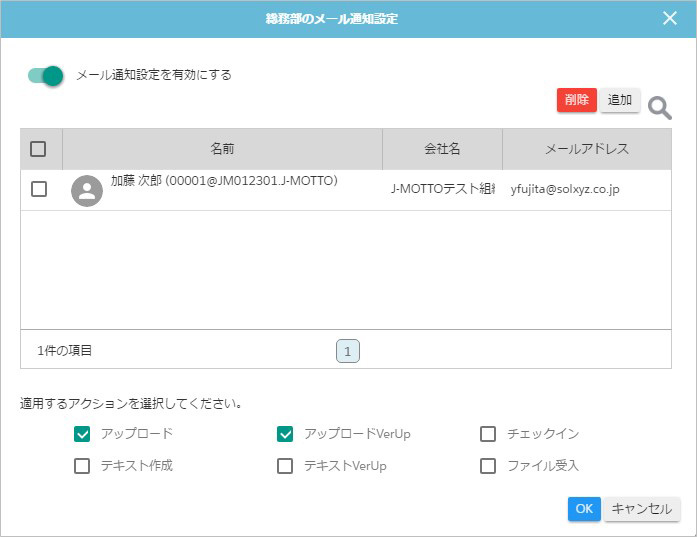The image size is (697, 537).
Task: Enable the テキストVerUp checkbox
Action: click(x=285, y=466)
